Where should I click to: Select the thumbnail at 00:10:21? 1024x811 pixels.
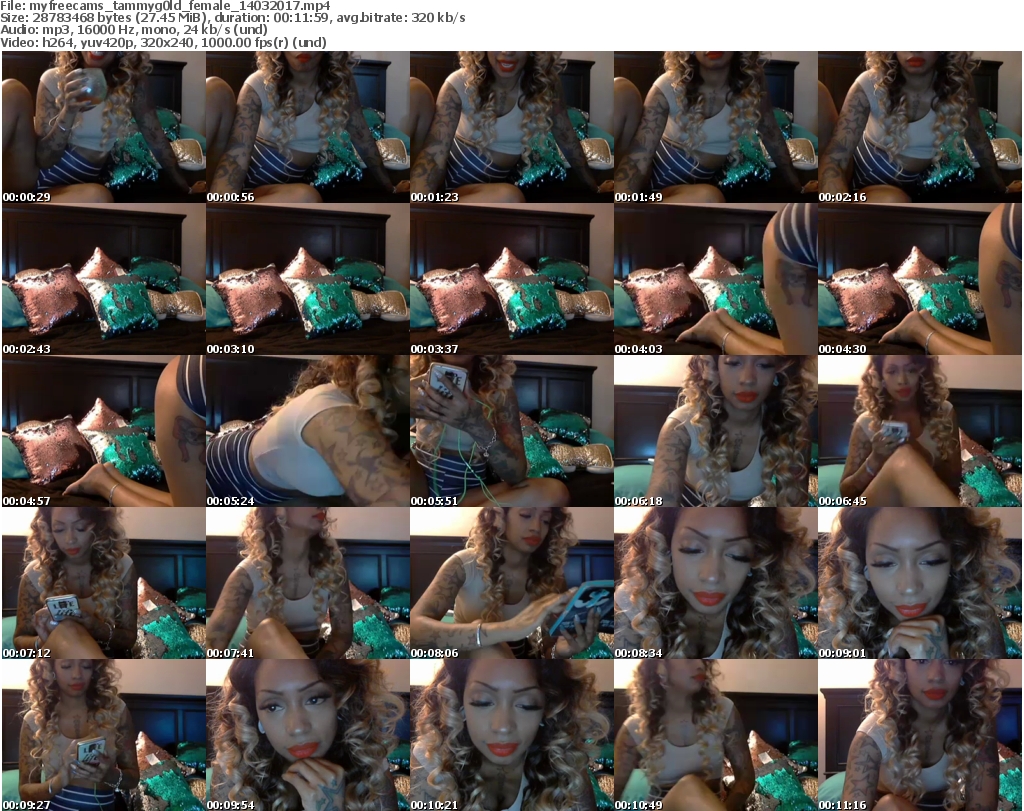pyautogui.click(x=511, y=735)
